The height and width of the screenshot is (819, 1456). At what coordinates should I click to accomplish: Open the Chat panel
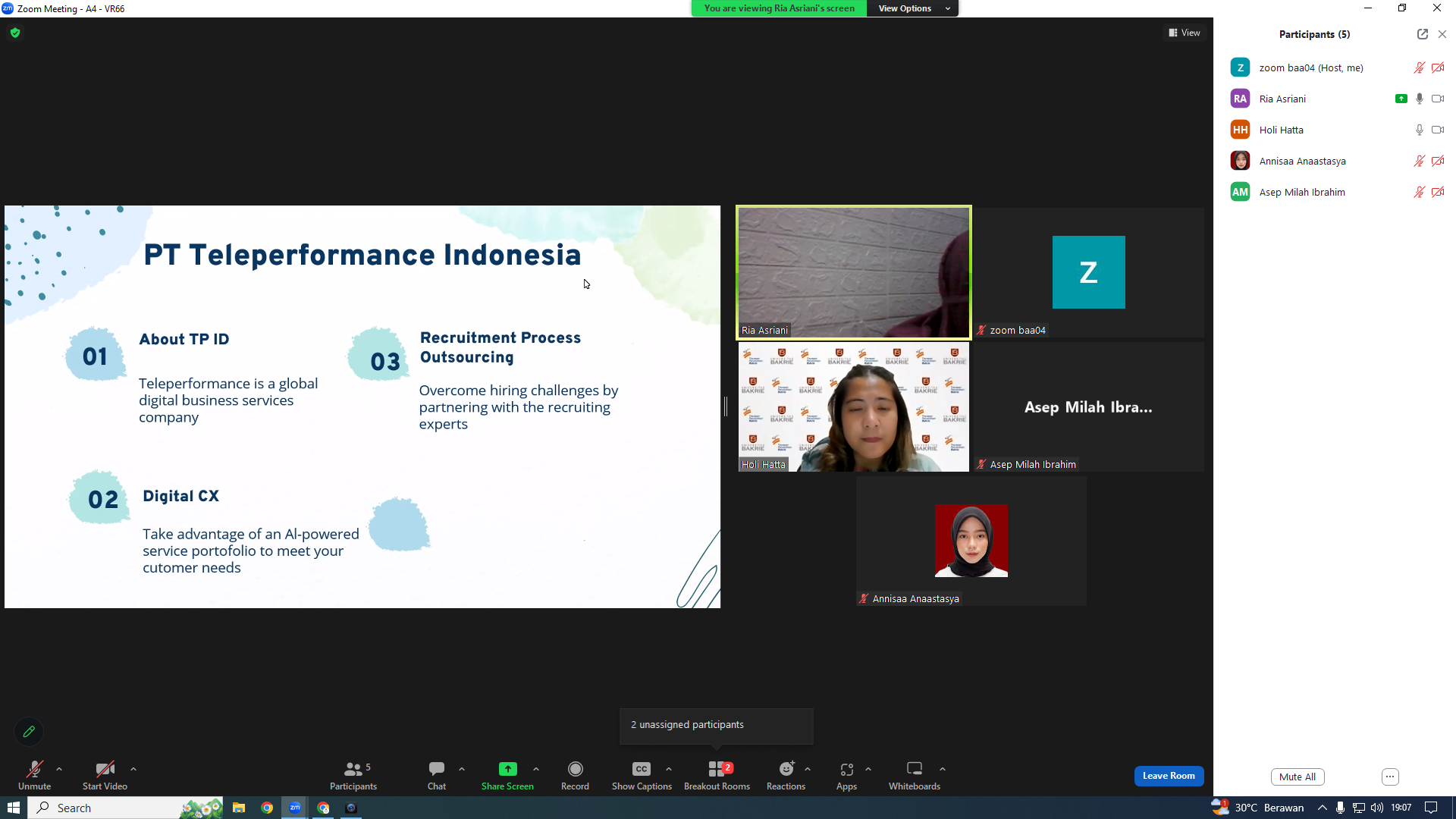coord(437,775)
